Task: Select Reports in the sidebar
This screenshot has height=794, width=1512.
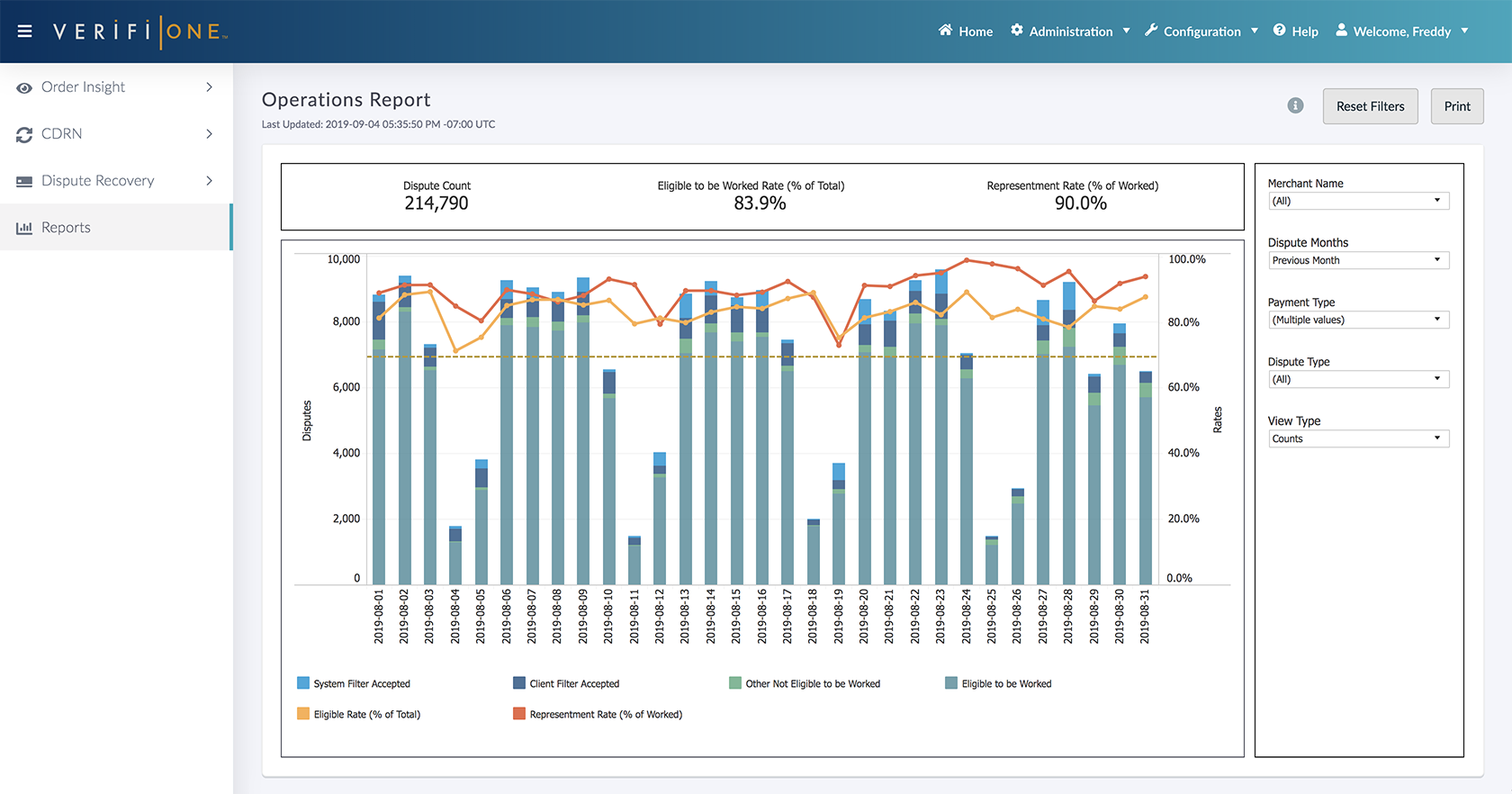Action: [66, 228]
